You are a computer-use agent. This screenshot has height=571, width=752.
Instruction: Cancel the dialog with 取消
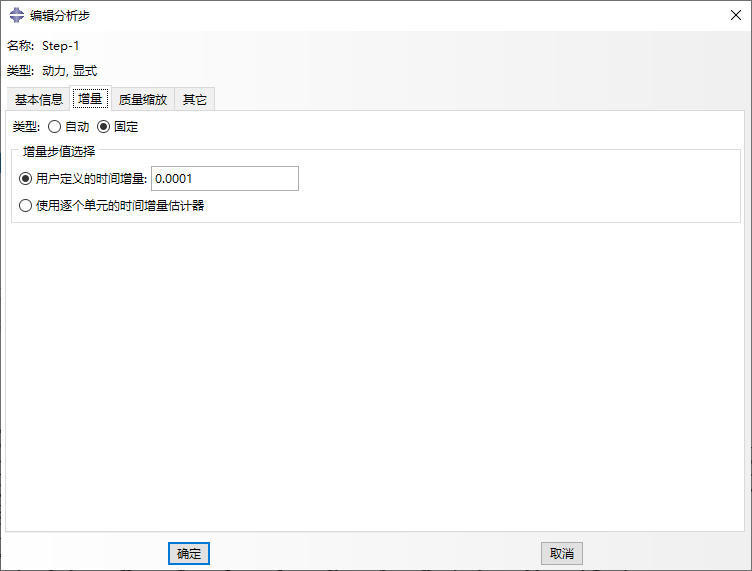(x=562, y=553)
